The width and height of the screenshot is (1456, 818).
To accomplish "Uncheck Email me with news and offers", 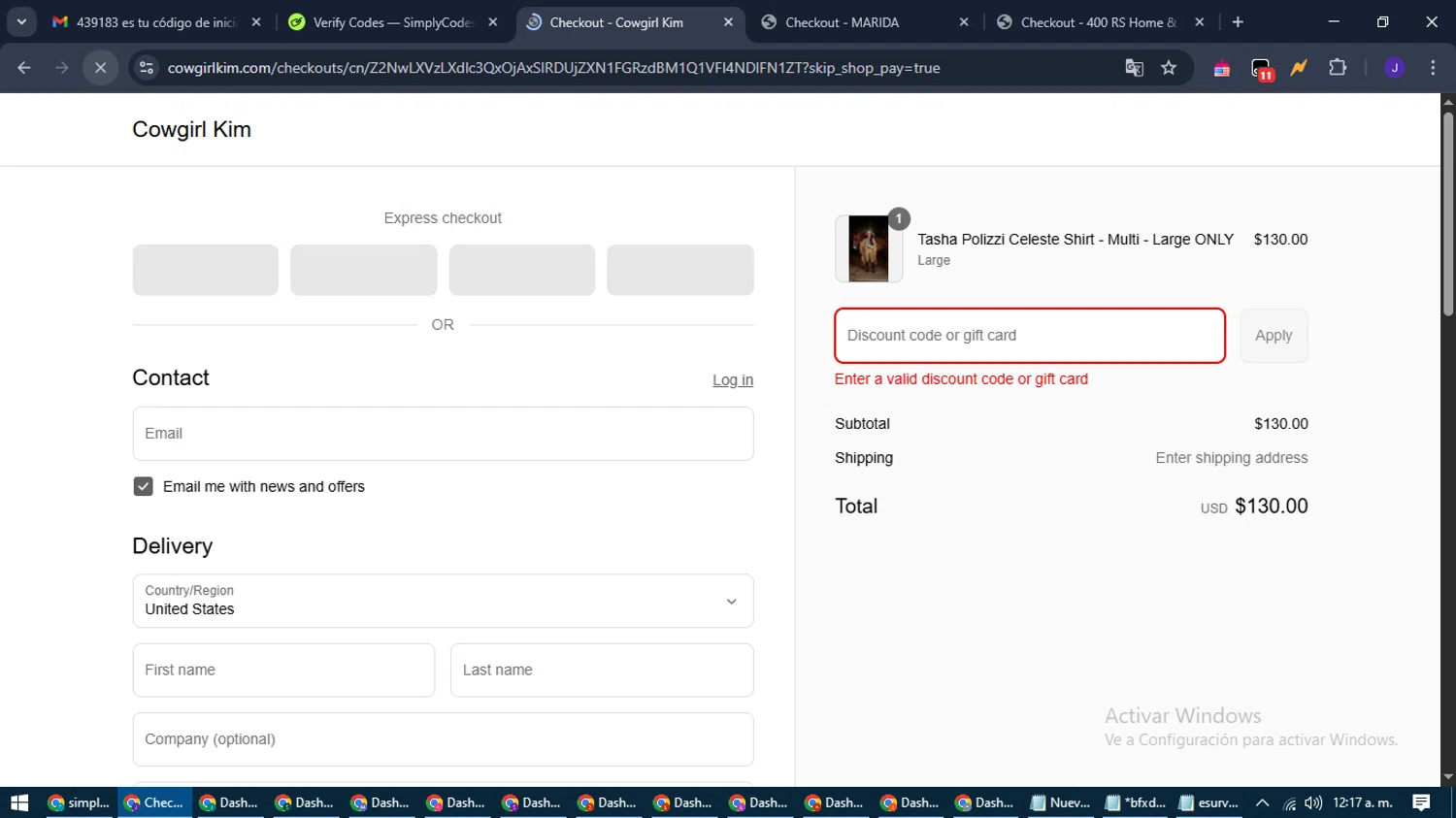I will click(x=143, y=486).
